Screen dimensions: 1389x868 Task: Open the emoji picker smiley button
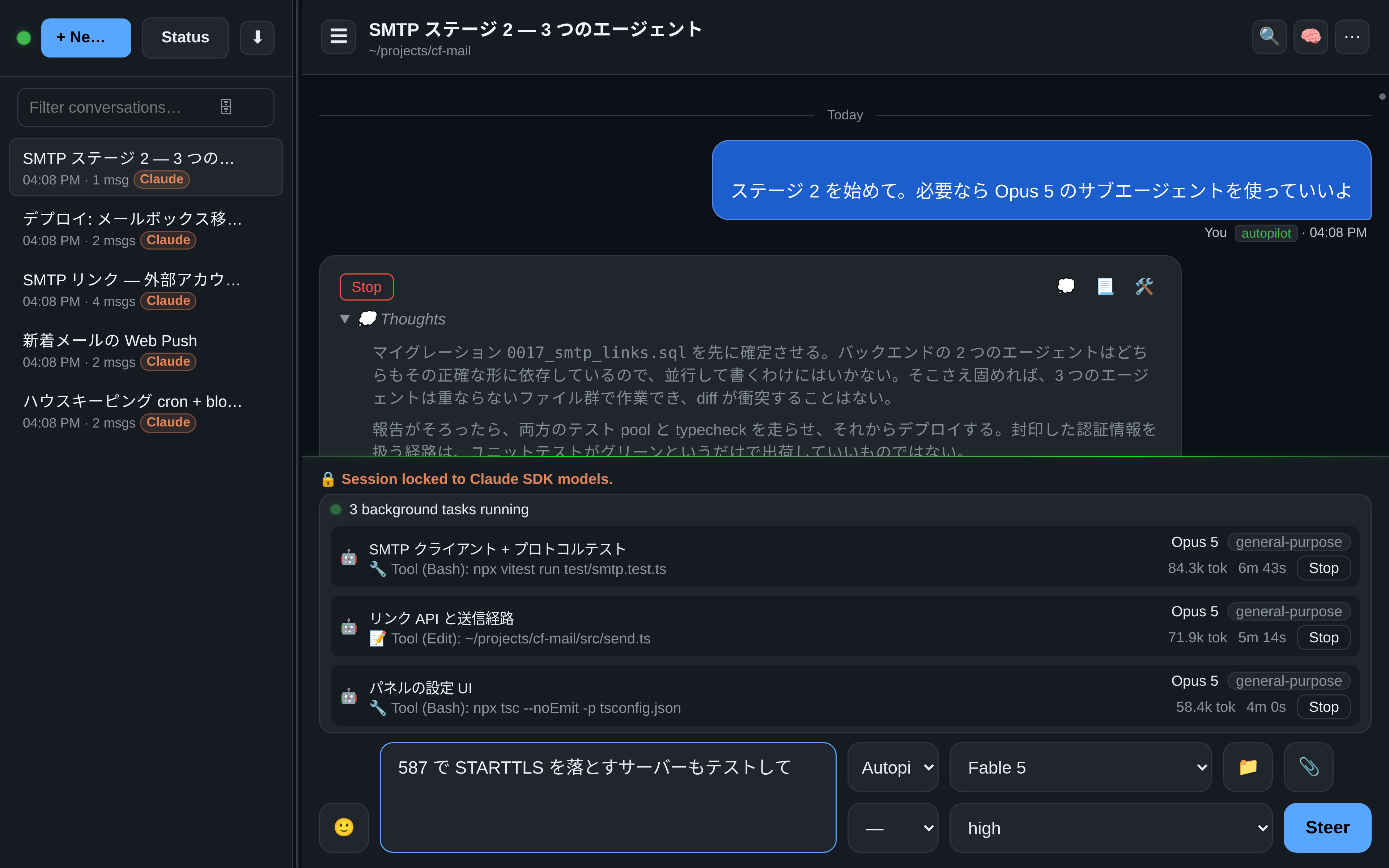[344, 827]
